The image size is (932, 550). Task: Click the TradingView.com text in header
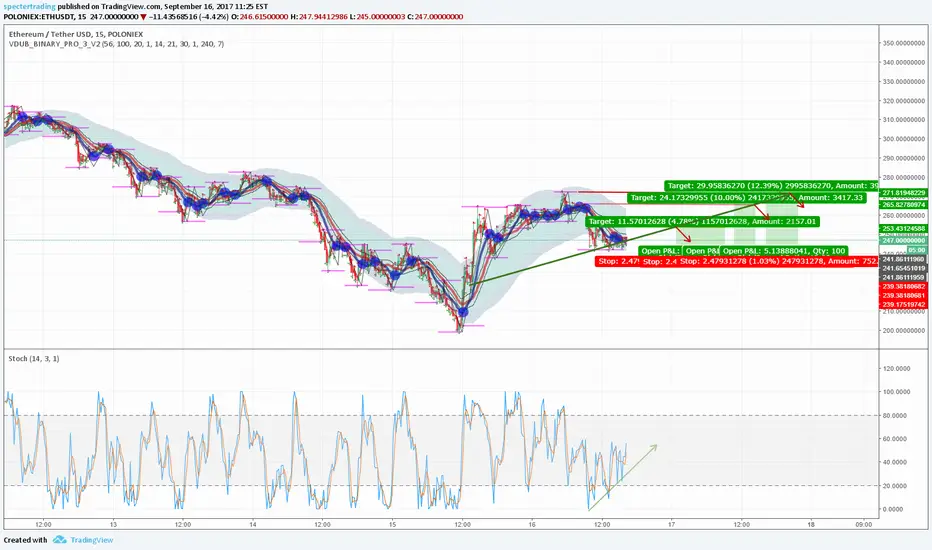(131, 7)
